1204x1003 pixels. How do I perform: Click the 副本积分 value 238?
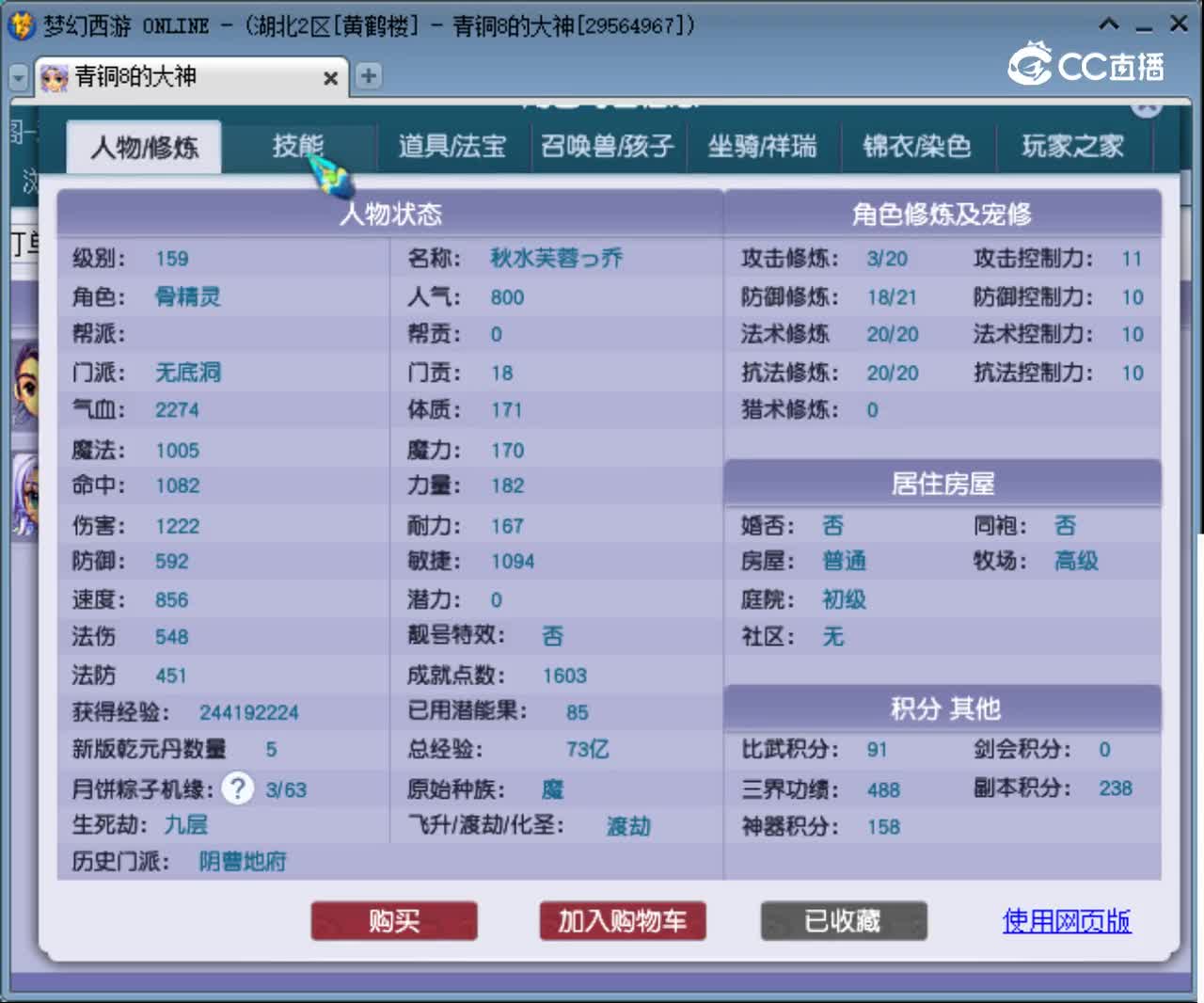pos(1116,788)
